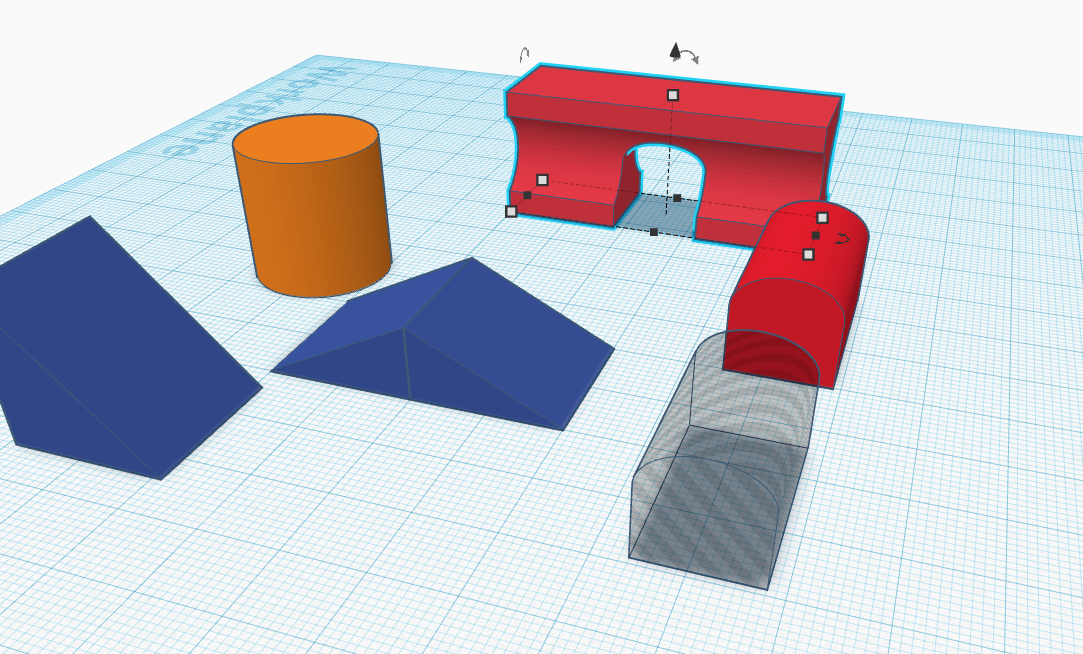Select the solid red round roof shape
Screen dimensions: 1083x654
(x=794, y=297)
